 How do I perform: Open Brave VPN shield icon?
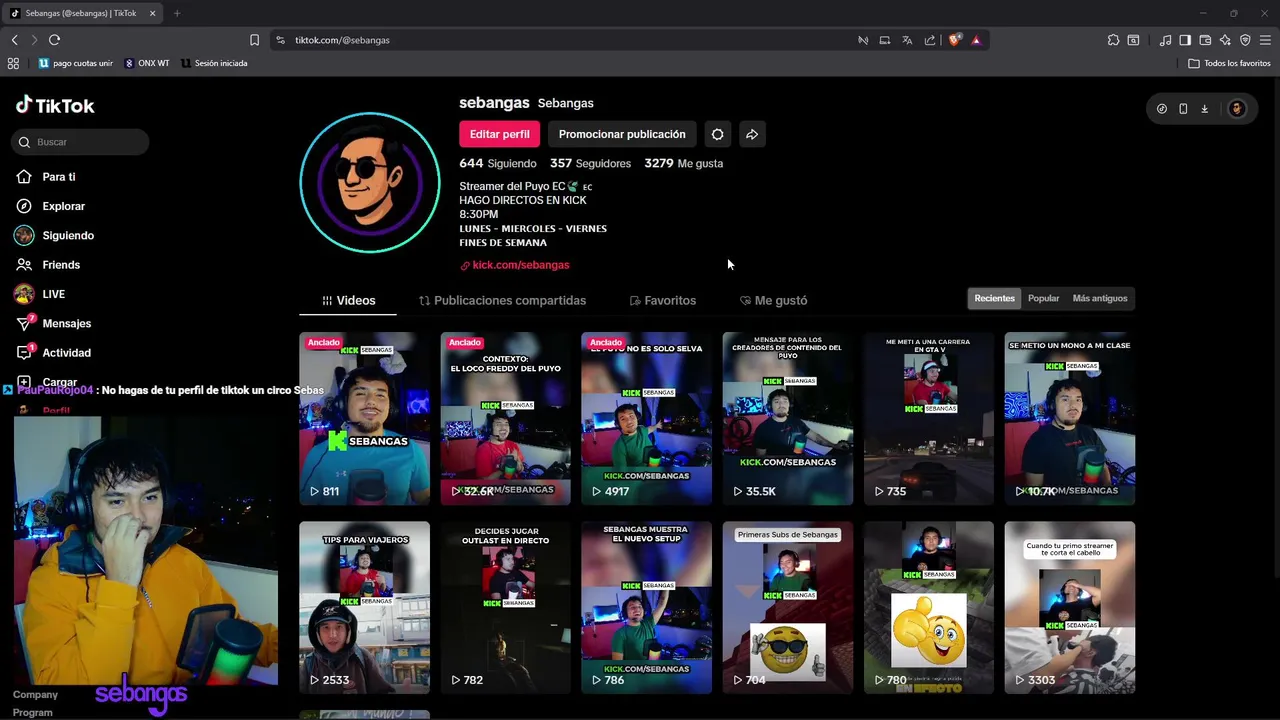click(1245, 40)
